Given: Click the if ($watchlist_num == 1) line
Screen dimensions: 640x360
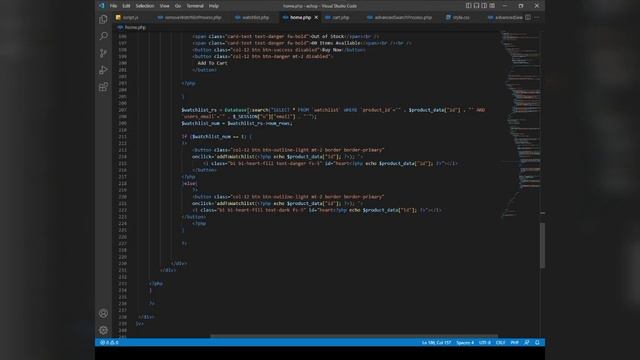Looking at the screenshot, I should click(216, 136).
